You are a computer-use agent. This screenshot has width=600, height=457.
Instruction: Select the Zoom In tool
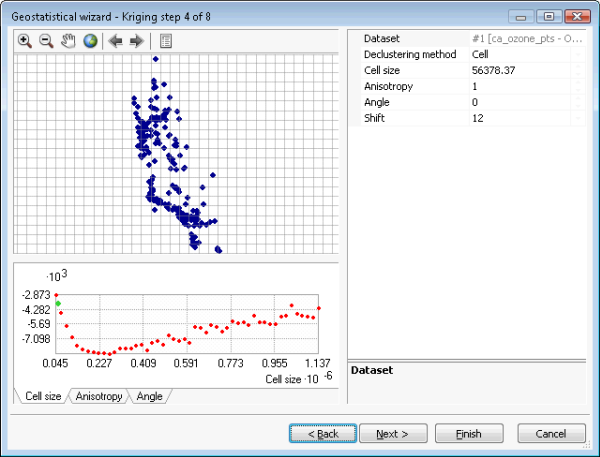(25, 41)
